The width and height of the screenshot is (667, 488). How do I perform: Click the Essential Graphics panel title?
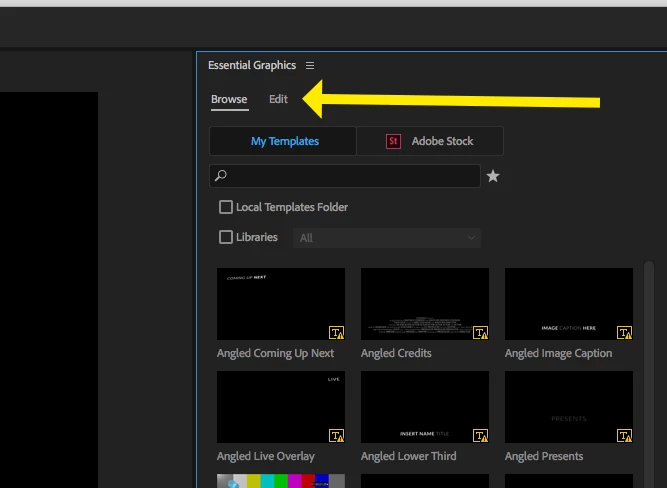click(252, 66)
